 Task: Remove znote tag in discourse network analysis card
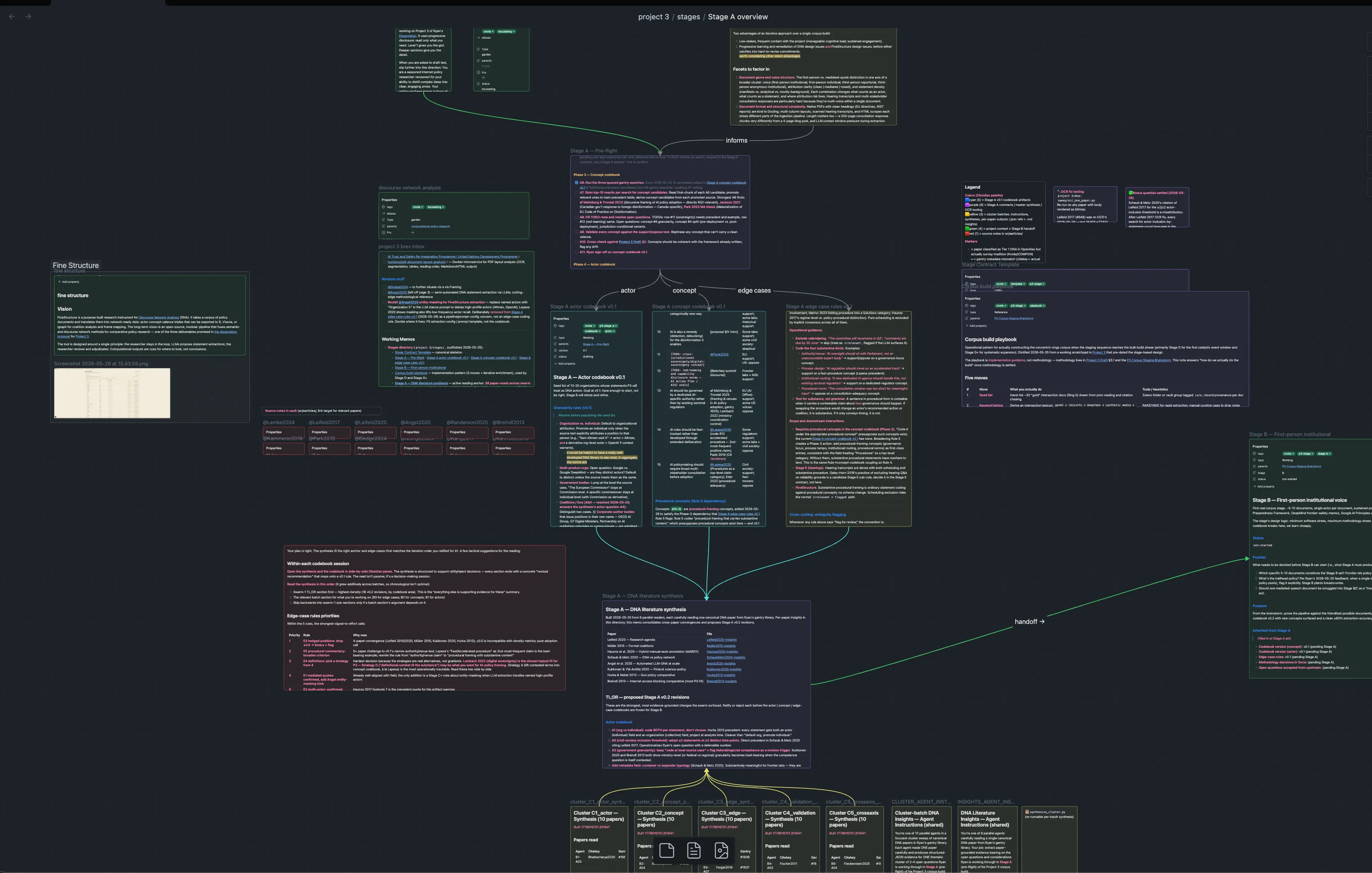tap(422, 207)
